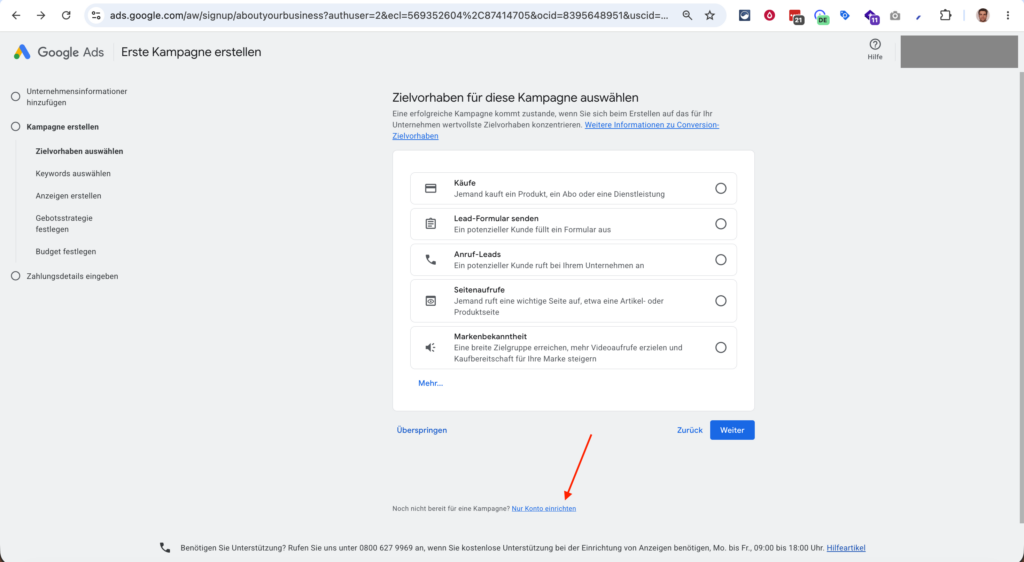
Task: Open Hilfe question mark icon
Action: pos(875,44)
